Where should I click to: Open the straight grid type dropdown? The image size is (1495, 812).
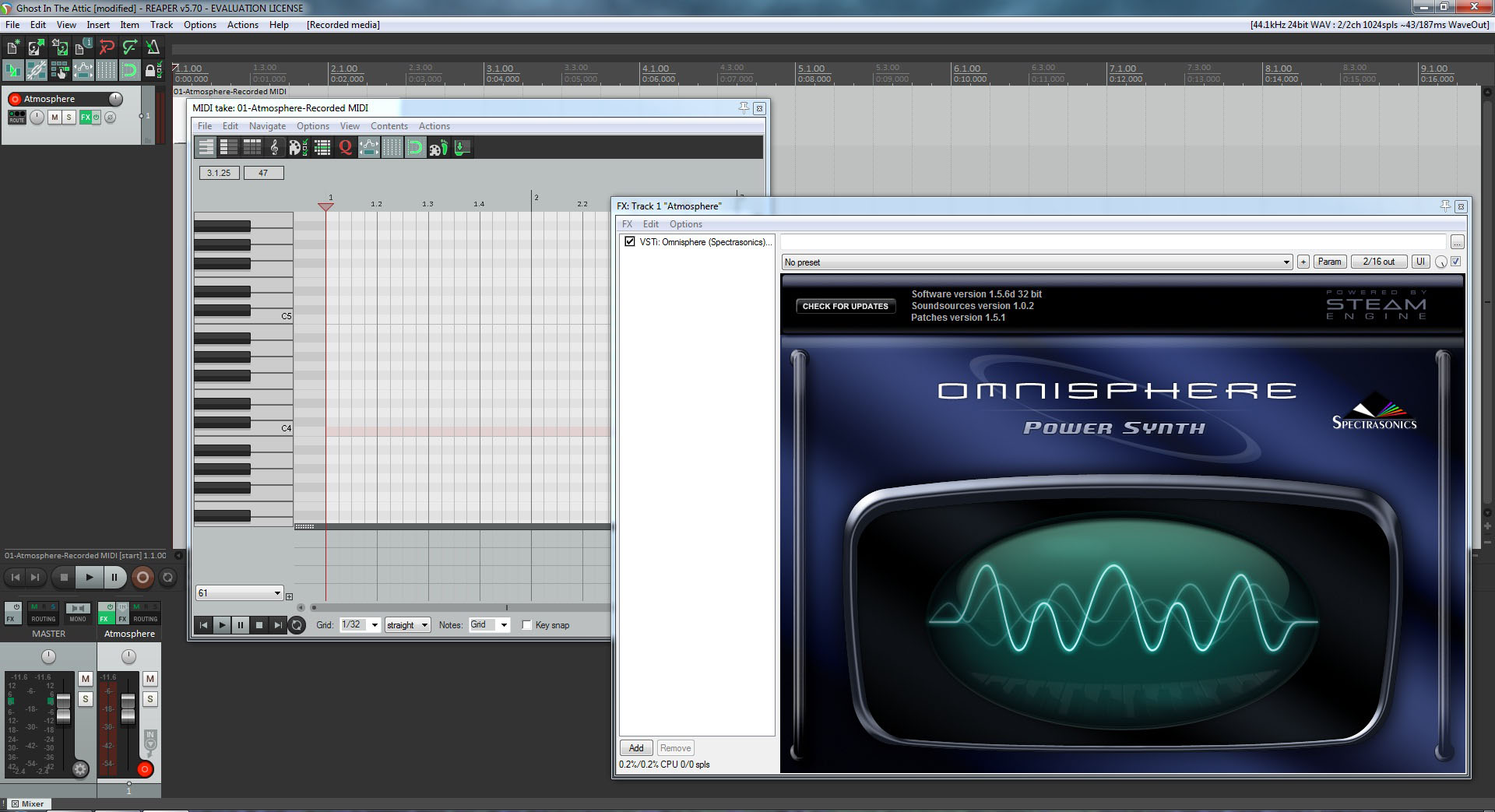pyautogui.click(x=407, y=625)
